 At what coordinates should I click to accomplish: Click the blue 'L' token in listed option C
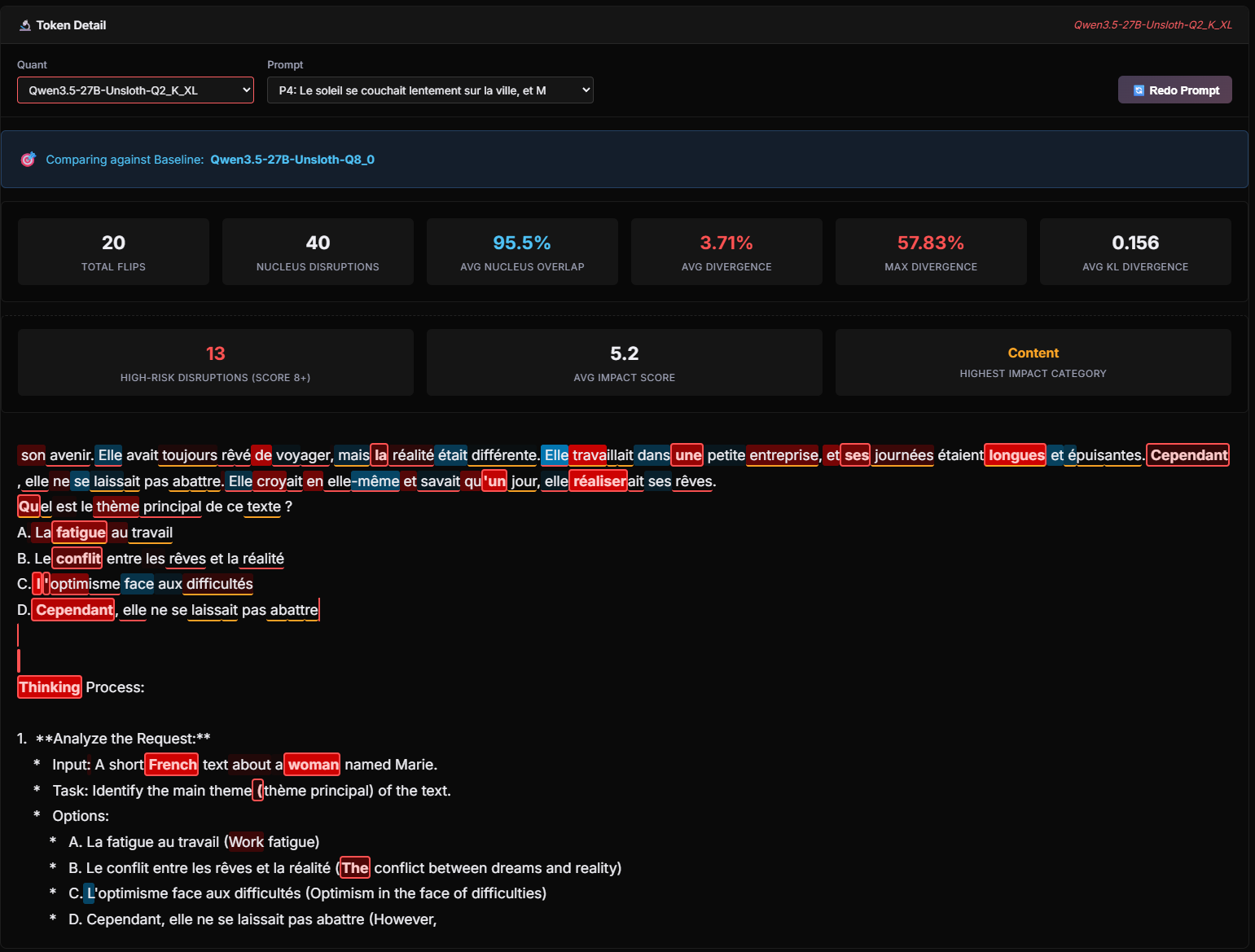[x=90, y=893]
